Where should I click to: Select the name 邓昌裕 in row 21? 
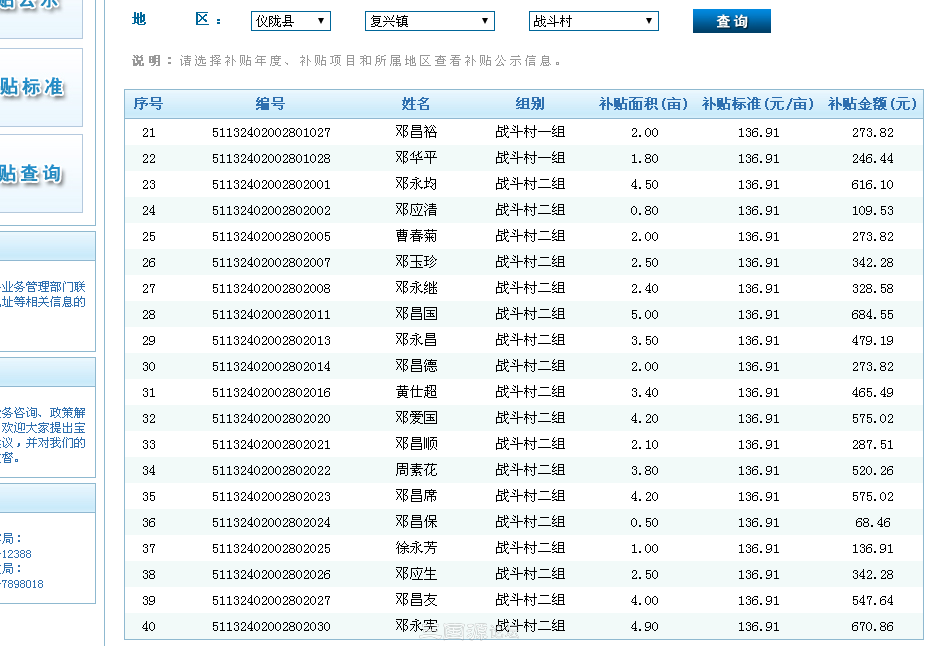pos(416,132)
